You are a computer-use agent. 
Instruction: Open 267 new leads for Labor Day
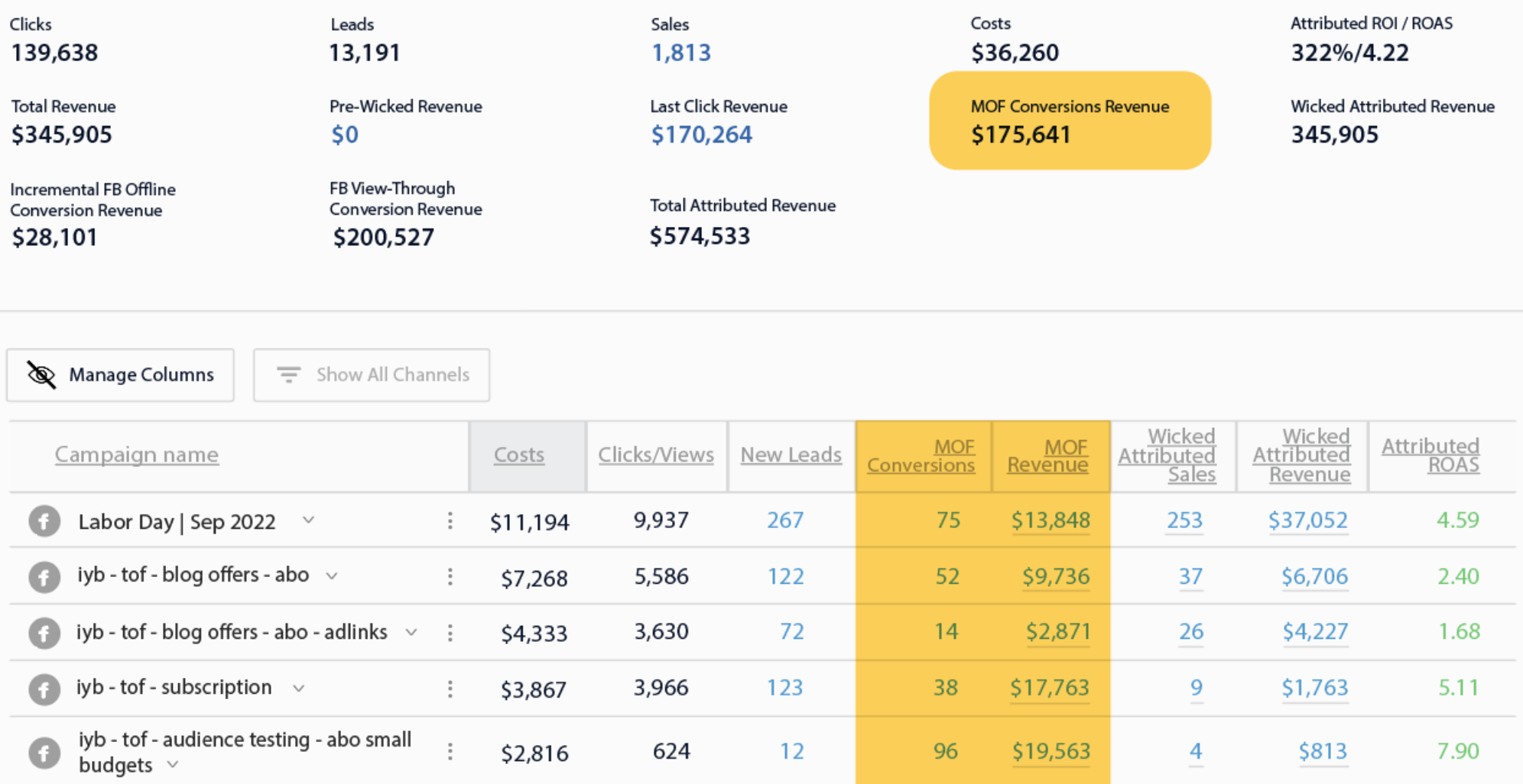tap(785, 520)
